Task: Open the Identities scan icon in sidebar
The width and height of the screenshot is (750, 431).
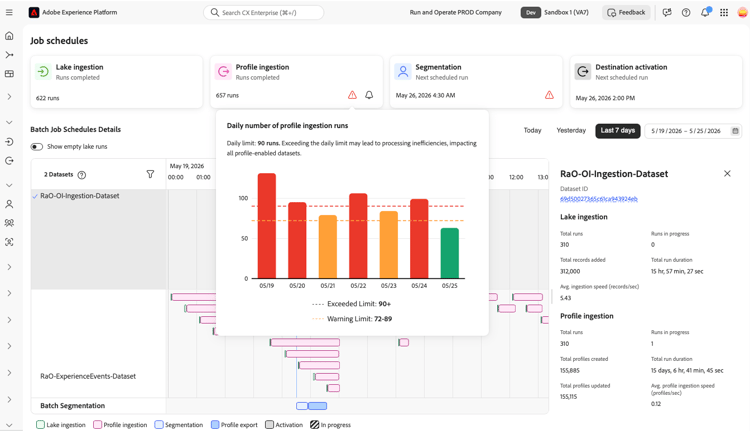Action: pyautogui.click(x=9, y=242)
